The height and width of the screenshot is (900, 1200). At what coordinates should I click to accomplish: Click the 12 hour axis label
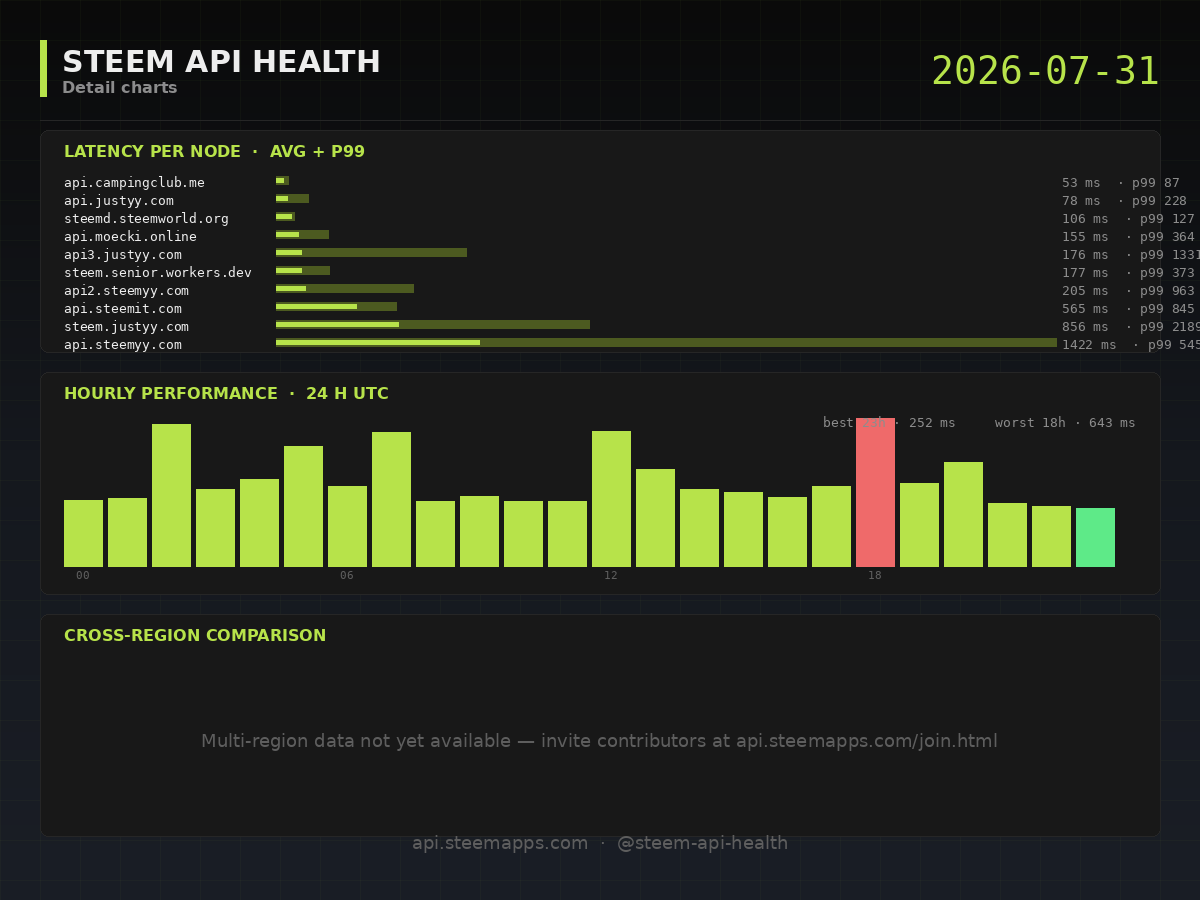click(x=611, y=576)
